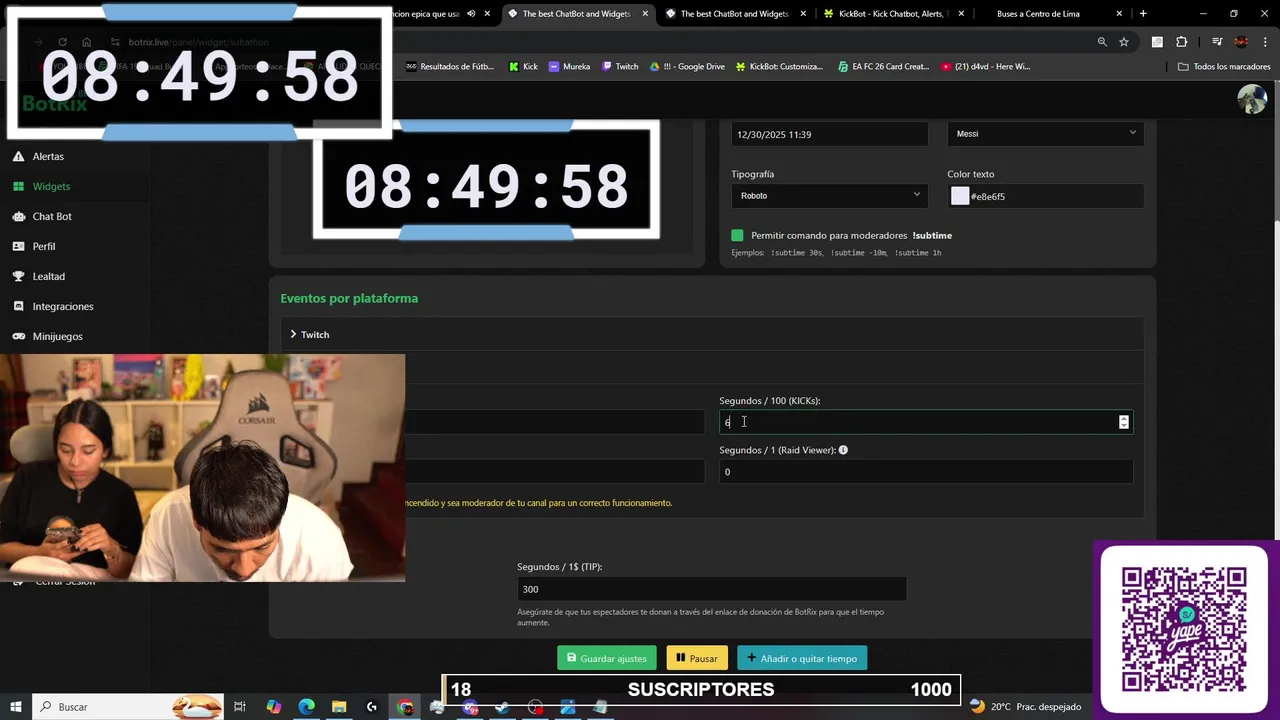Click the Guardar ajustes button

607,658
